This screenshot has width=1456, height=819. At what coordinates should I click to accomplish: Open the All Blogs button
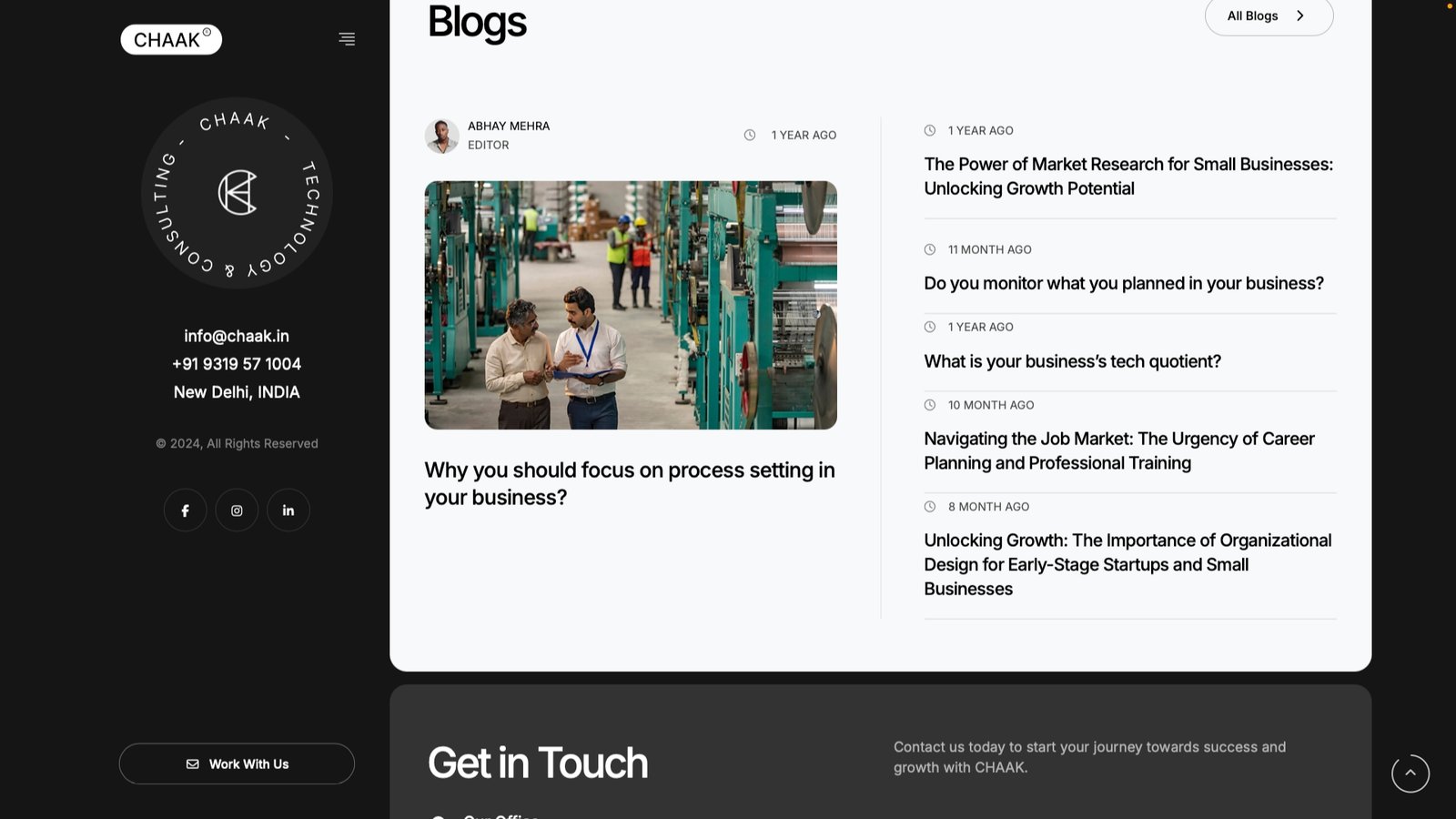1269,16
